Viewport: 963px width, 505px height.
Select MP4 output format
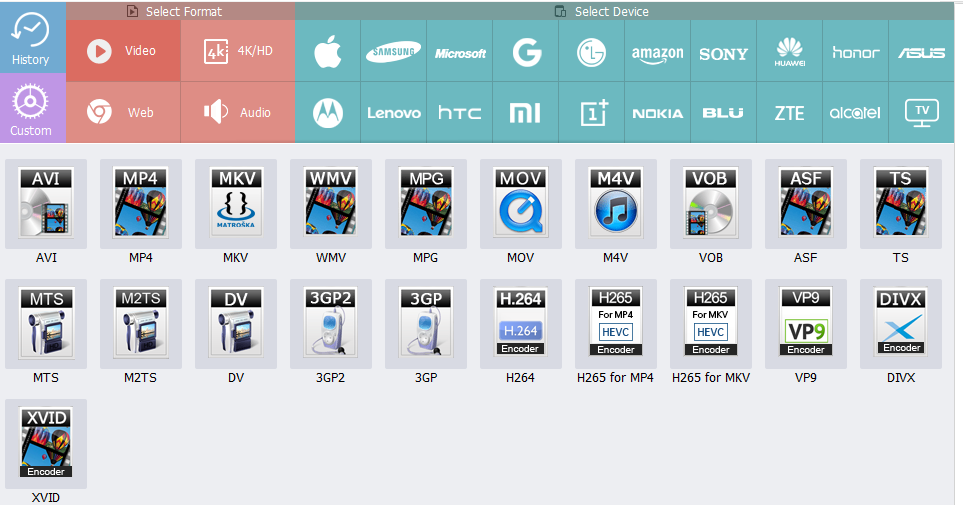(141, 204)
